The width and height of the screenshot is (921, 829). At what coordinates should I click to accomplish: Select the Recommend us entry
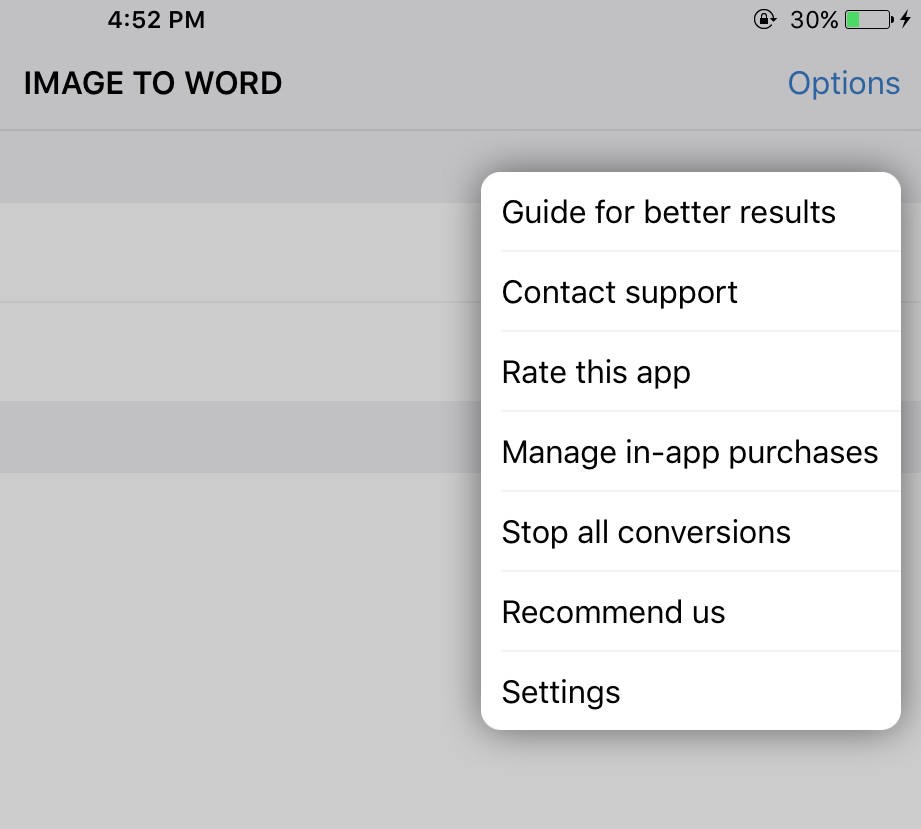[613, 612]
